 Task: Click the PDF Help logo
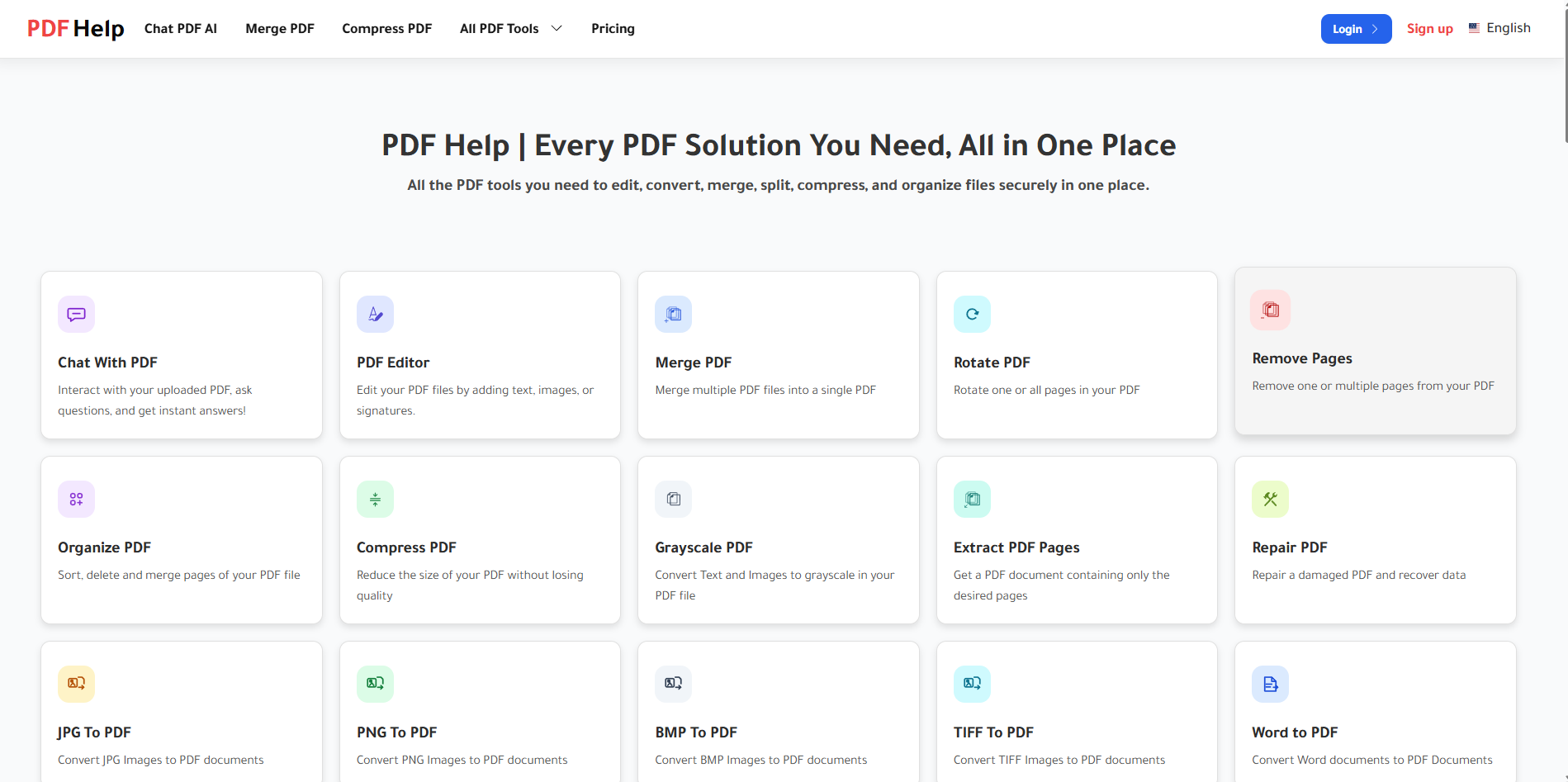75,29
